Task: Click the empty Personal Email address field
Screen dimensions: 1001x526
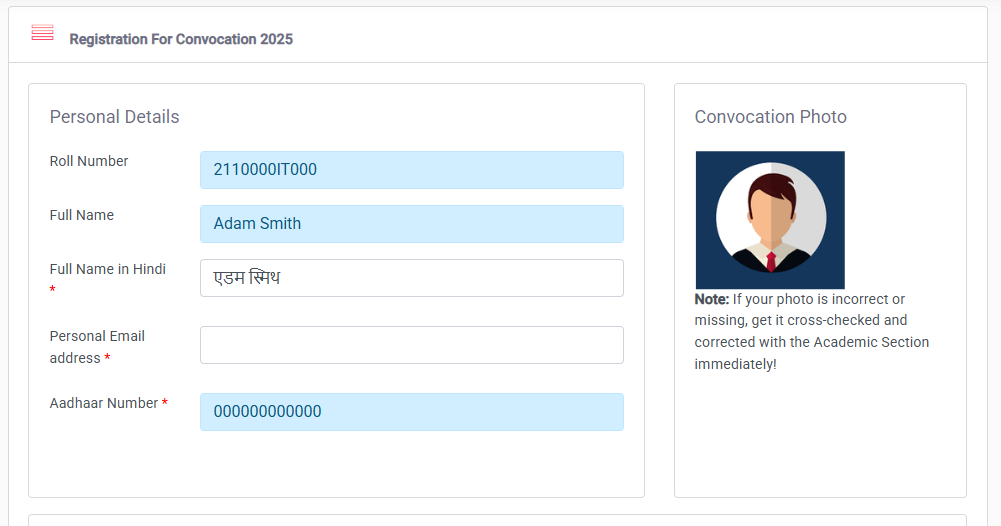Action: (x=411, y=345)
